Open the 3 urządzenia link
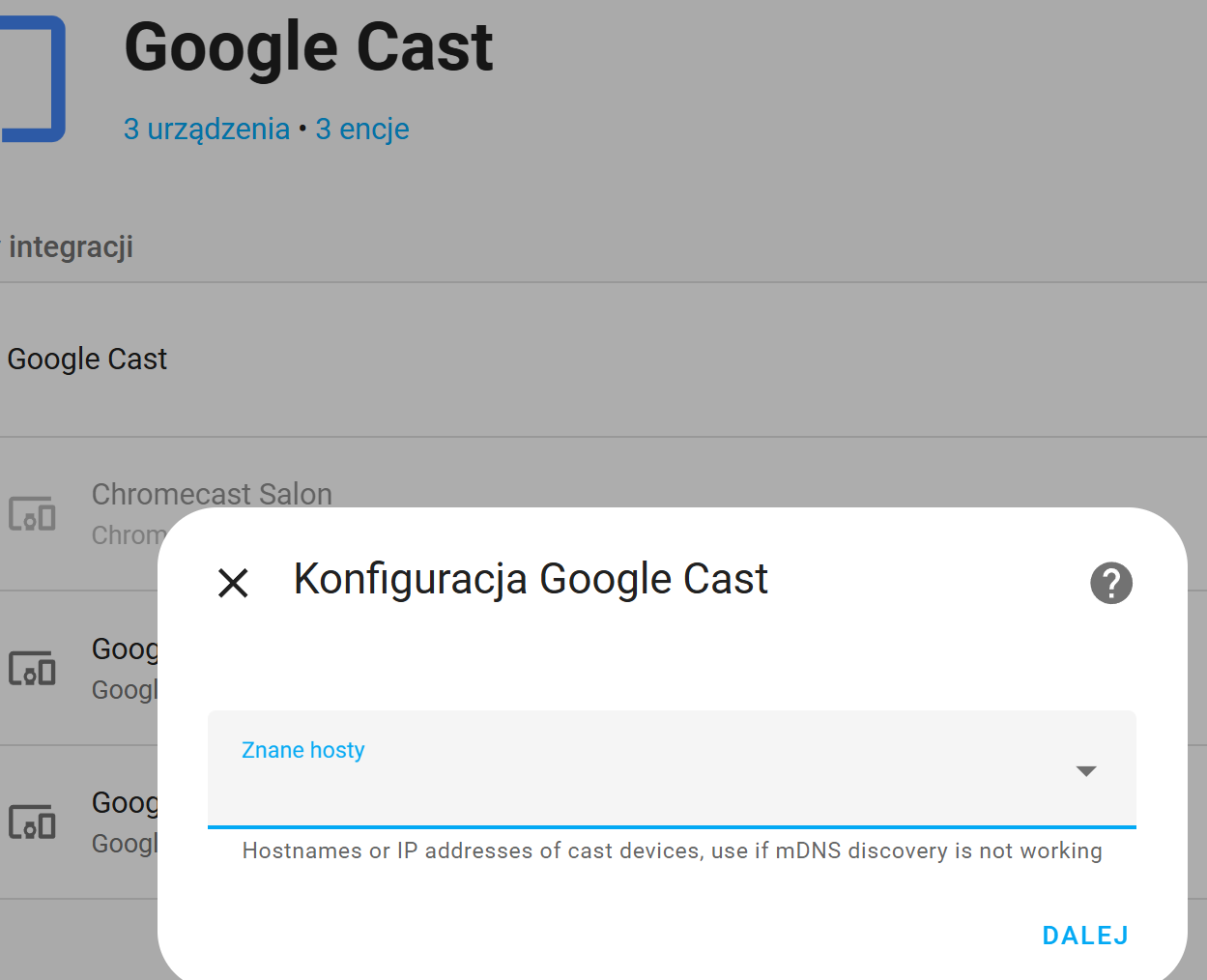 point(207,129)
